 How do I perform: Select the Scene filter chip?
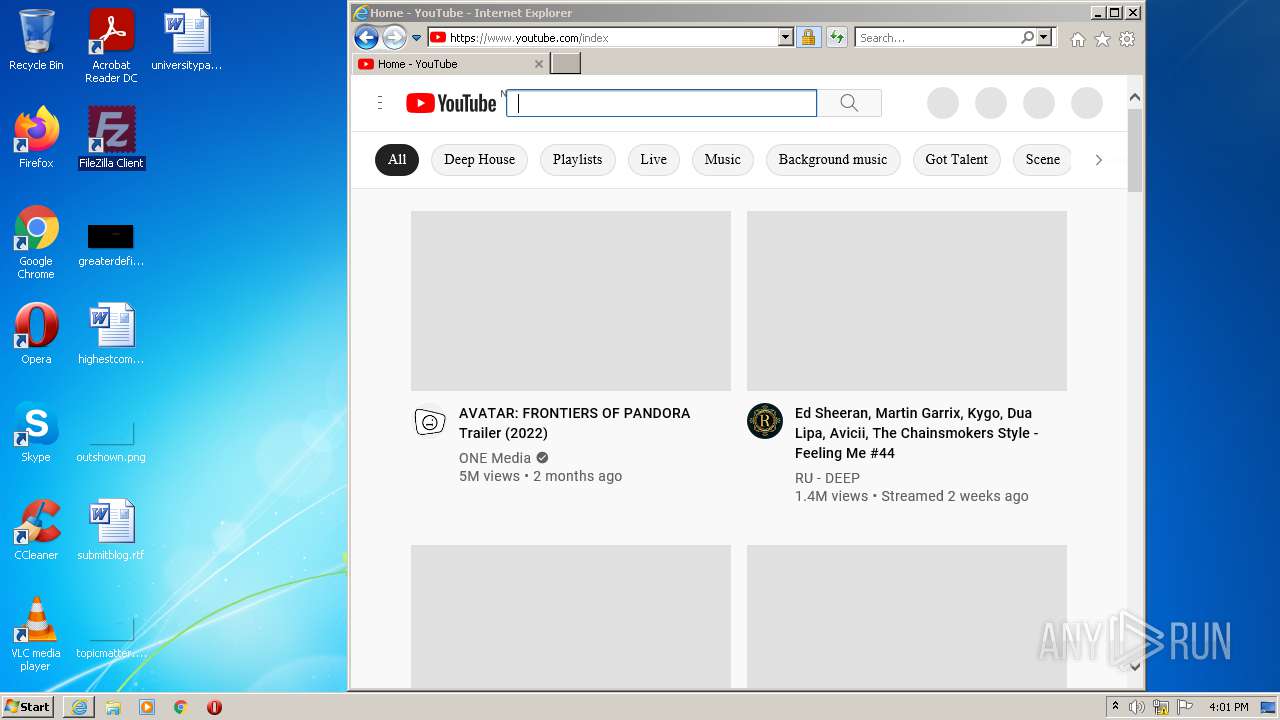[1042, 160]
